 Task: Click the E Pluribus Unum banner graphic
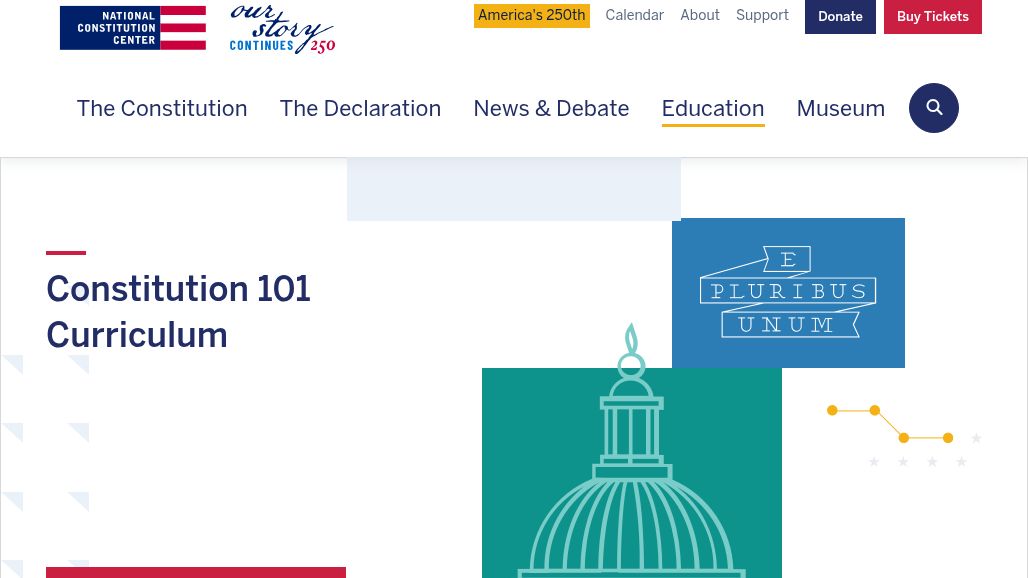tap(788, 293)
